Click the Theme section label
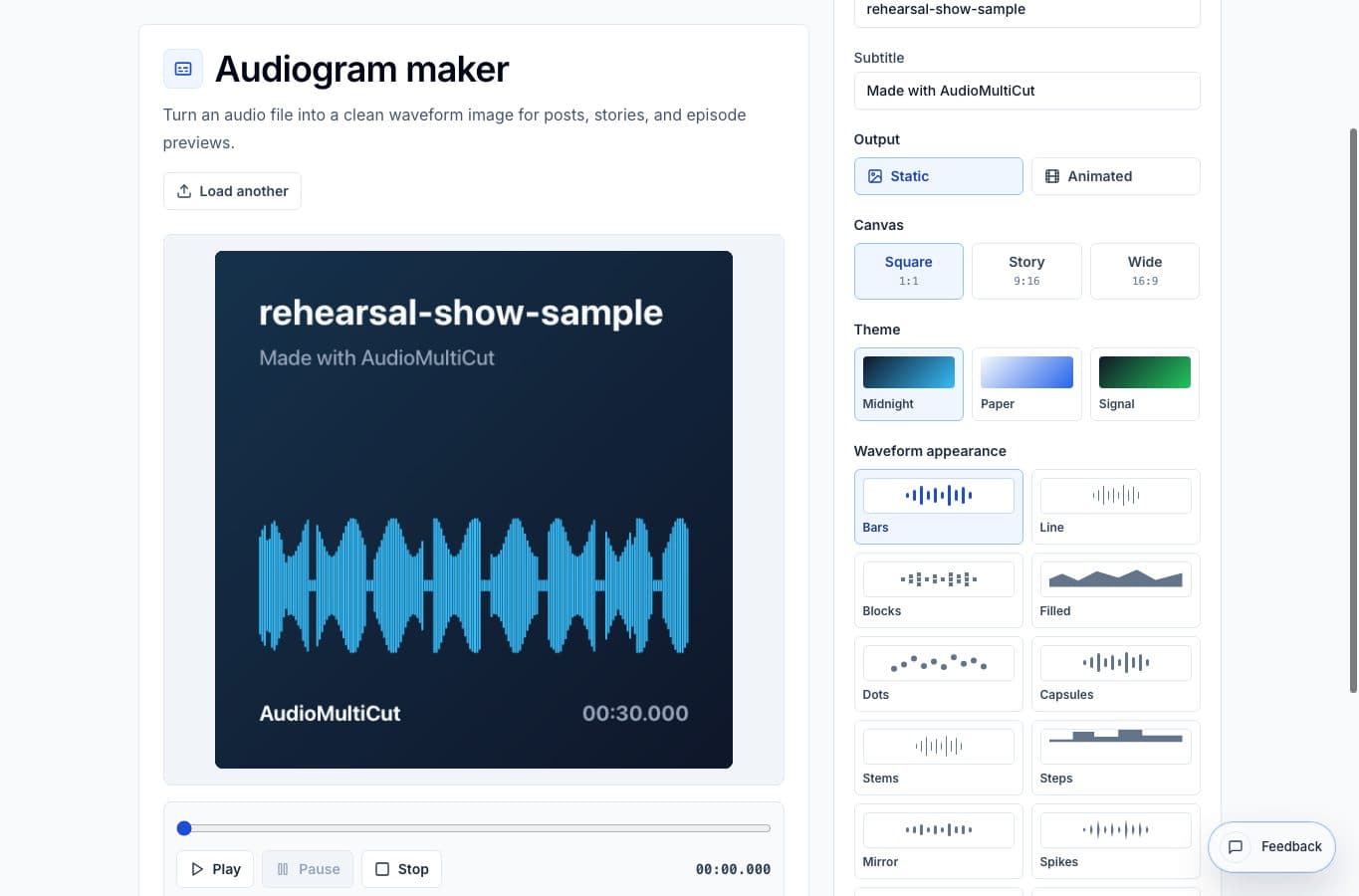1359x896 pixels. [x=877, y=330]
